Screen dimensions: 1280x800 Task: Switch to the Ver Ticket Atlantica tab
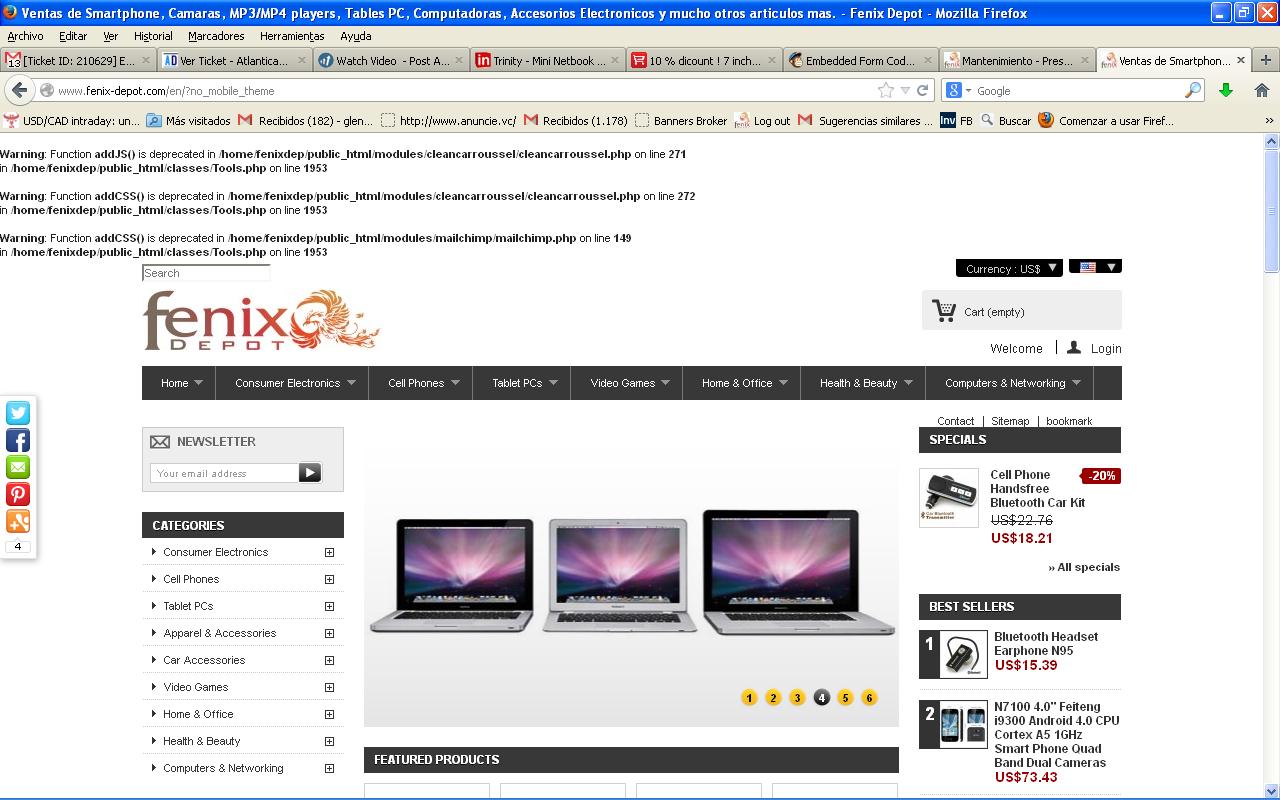point(234,60)
